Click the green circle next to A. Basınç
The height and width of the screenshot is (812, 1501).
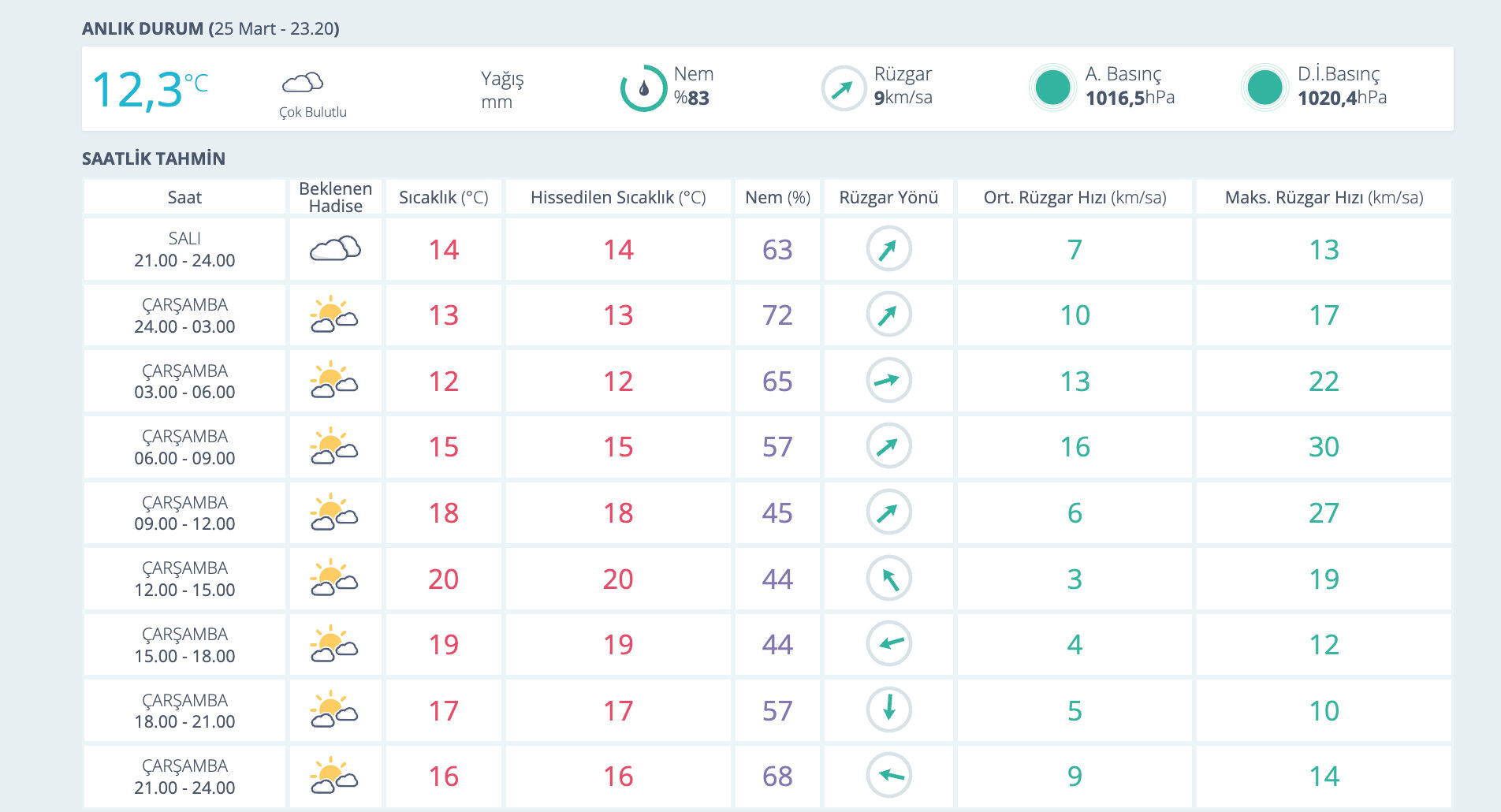[x=1052, y=87]
